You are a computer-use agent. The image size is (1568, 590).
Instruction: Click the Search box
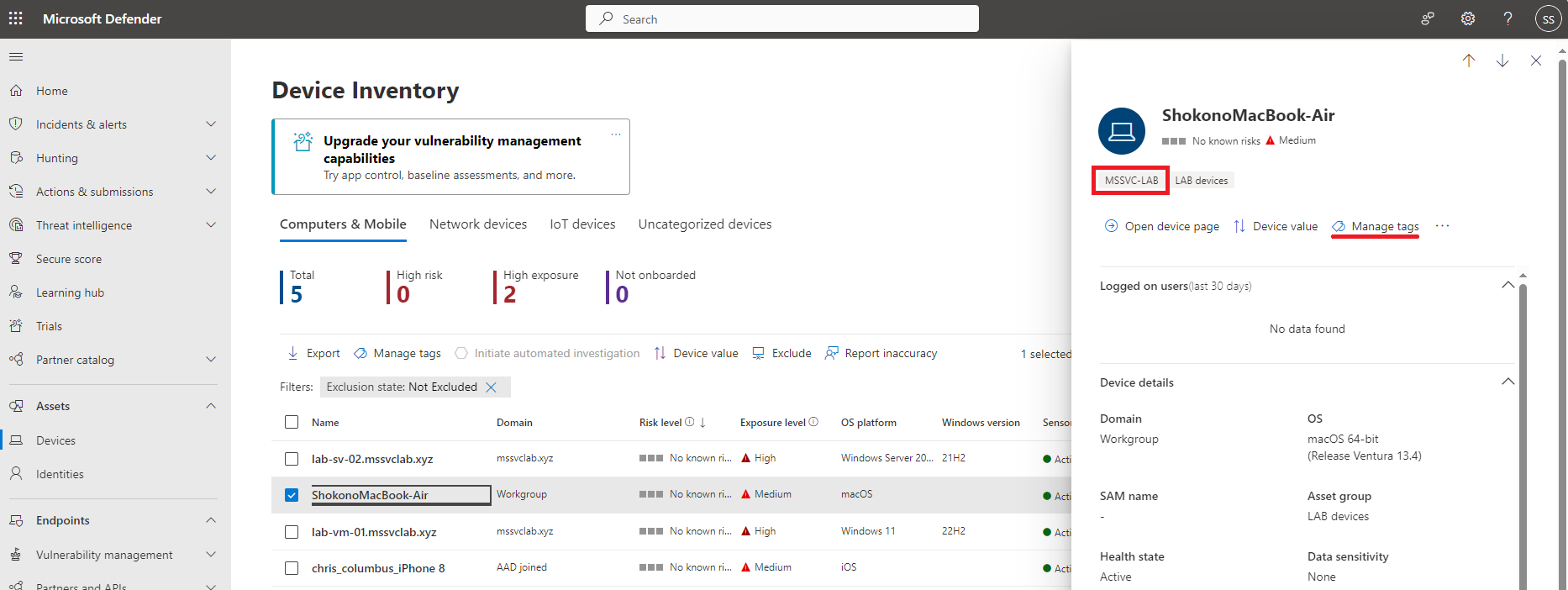(x=782, y=18)
